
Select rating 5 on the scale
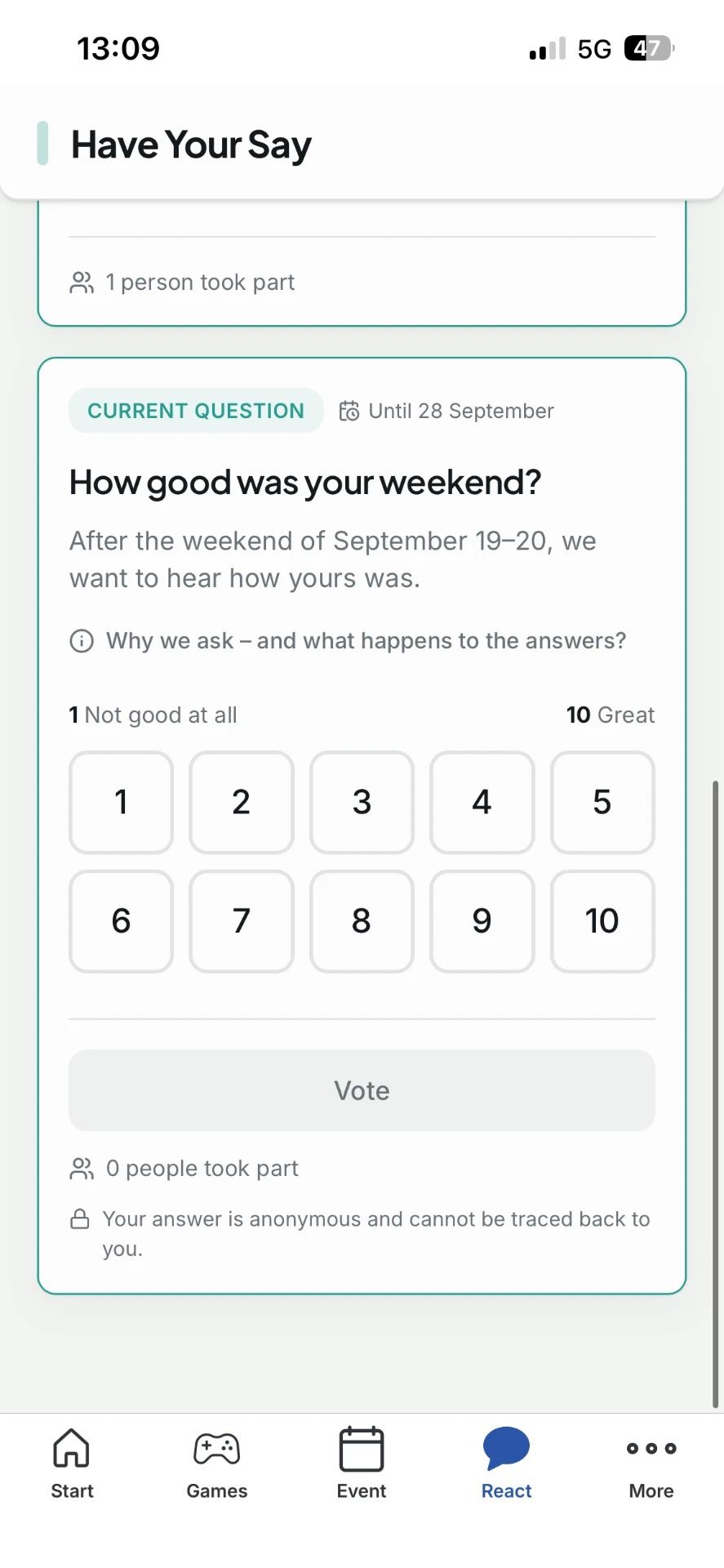click(x=602, y=802)
